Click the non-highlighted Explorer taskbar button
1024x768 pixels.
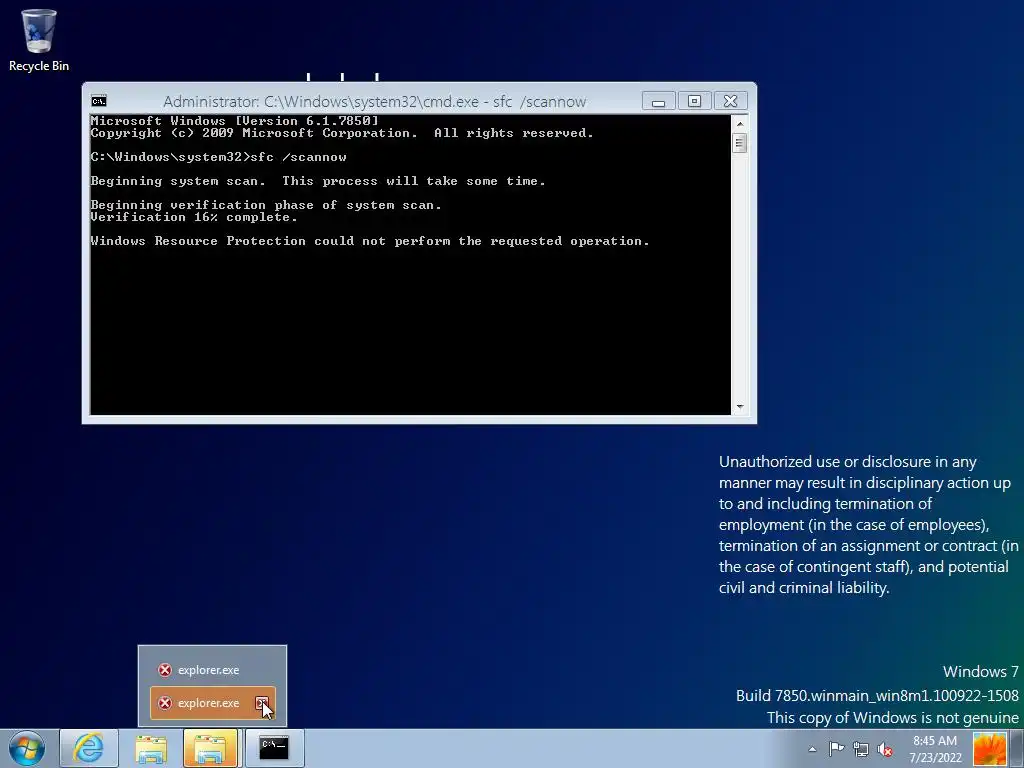point(152,748)
